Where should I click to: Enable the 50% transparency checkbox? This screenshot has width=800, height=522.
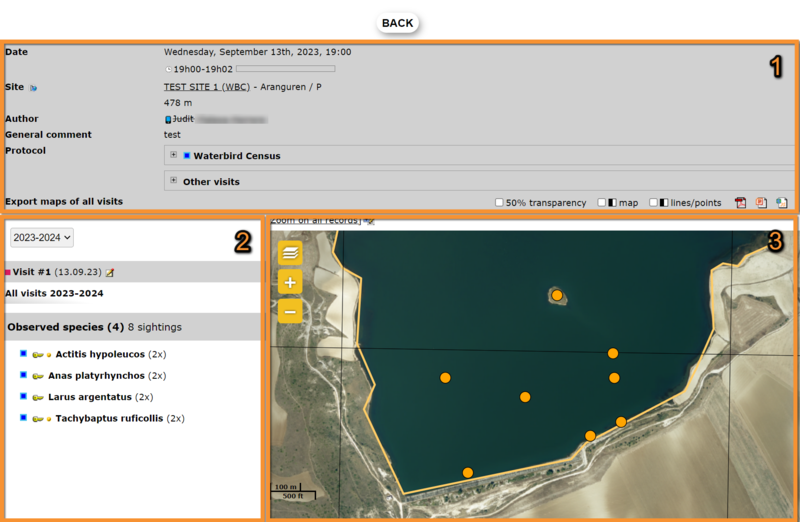pyautogui.click(x=499, y=203)
